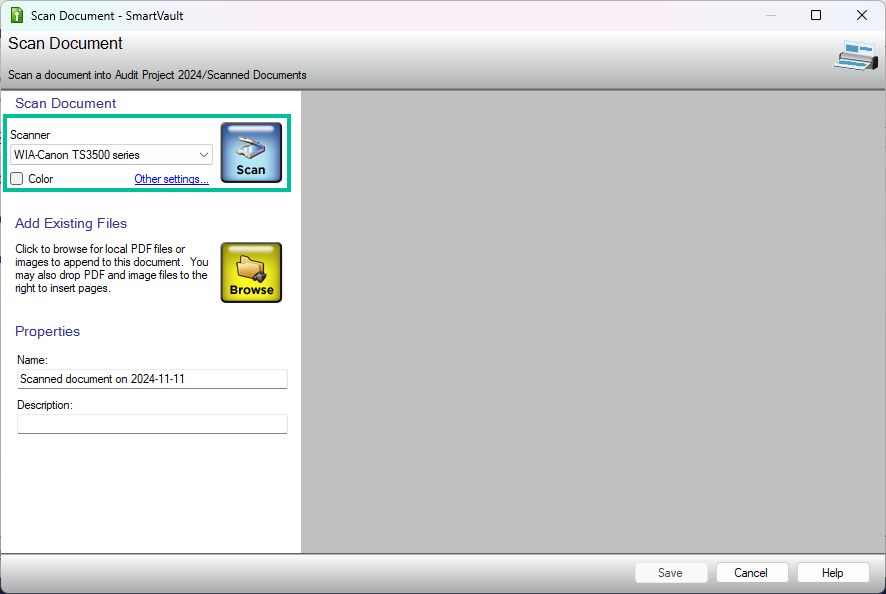Click the empty gray page preview area

pos(592,320)
